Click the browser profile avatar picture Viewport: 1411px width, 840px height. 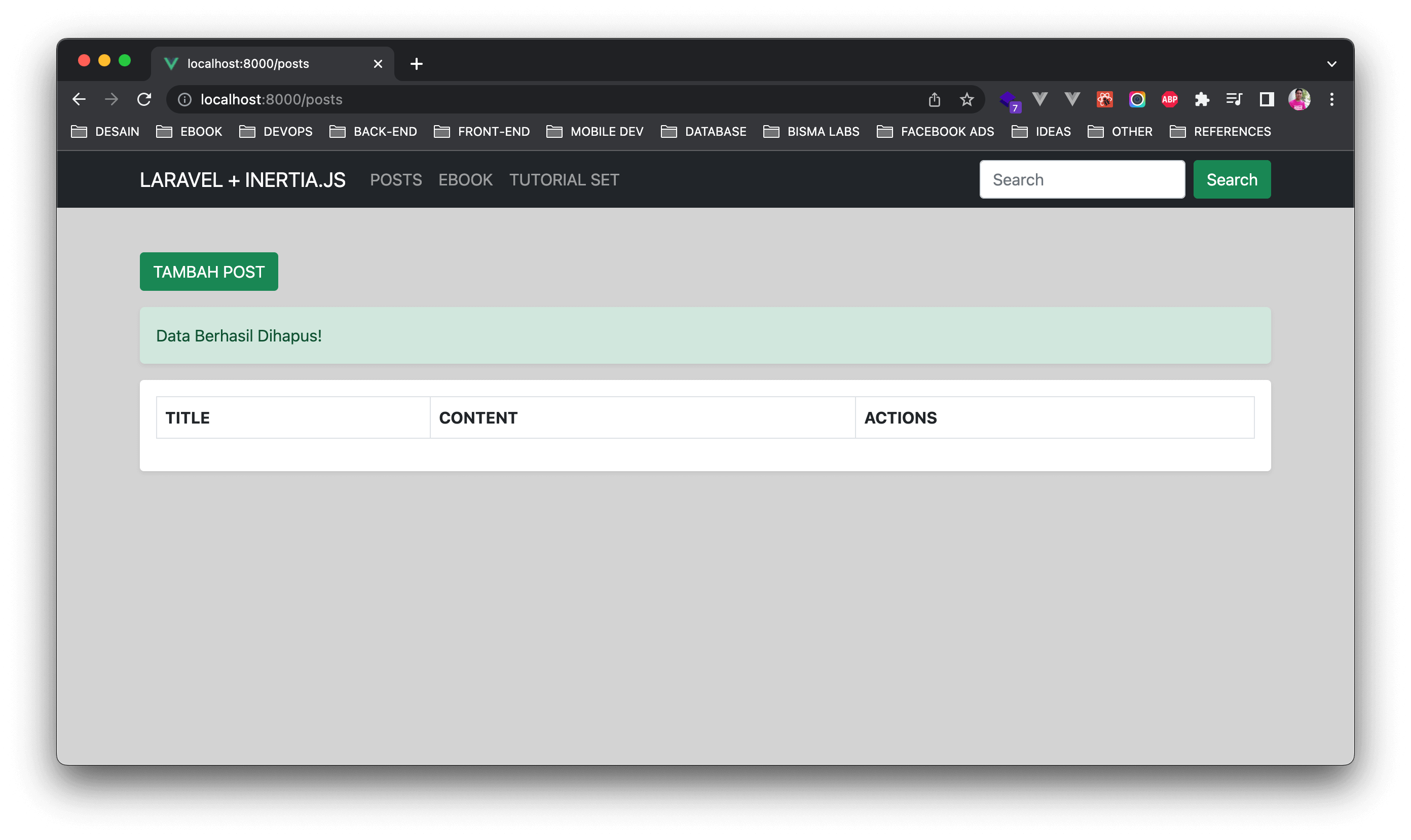point(1299,99)
